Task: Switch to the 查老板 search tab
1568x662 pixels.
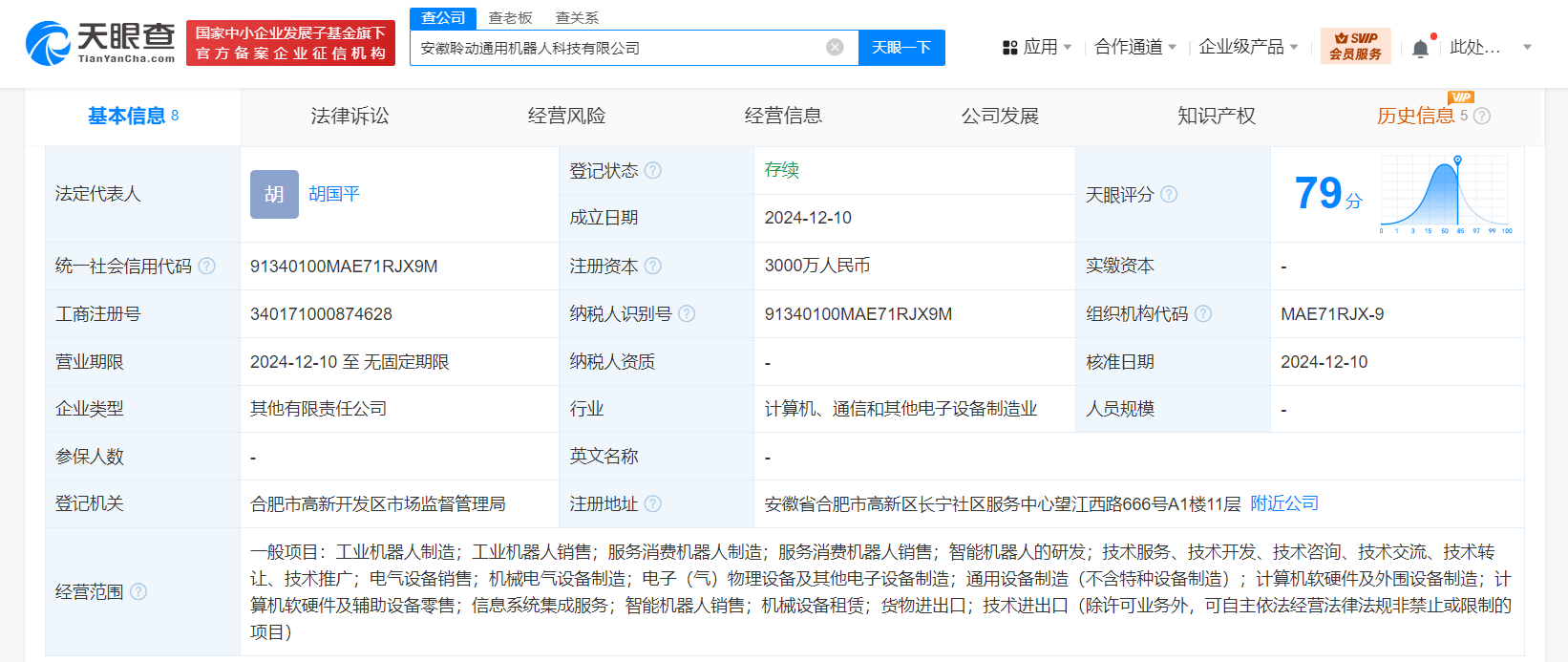Action: (x=510, y=18)
